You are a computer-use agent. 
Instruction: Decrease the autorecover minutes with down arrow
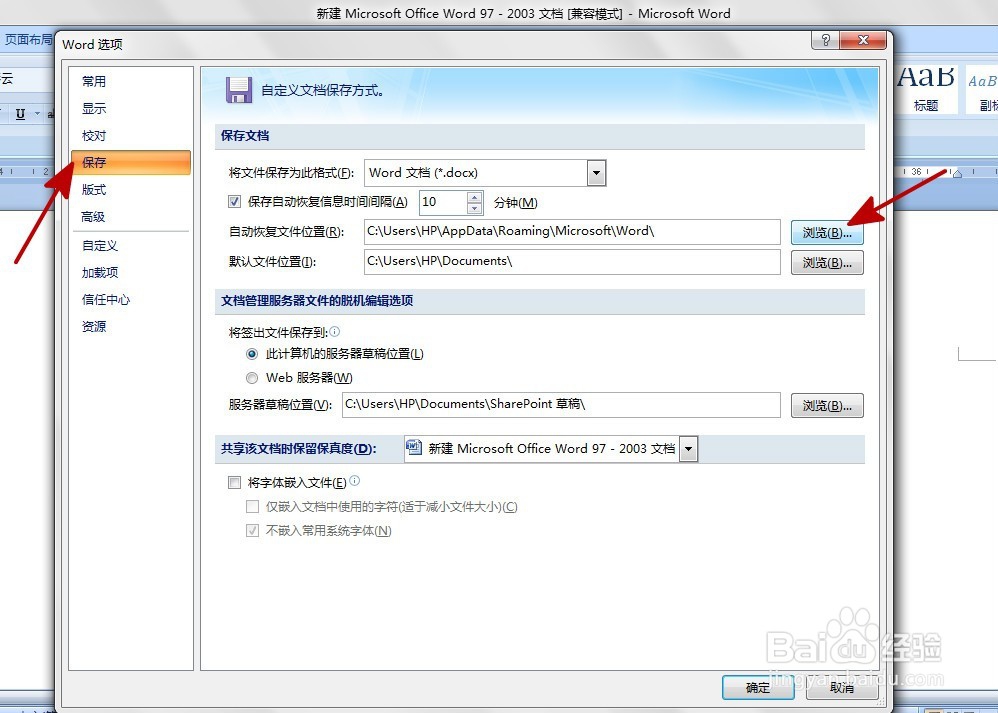[474, 208]
